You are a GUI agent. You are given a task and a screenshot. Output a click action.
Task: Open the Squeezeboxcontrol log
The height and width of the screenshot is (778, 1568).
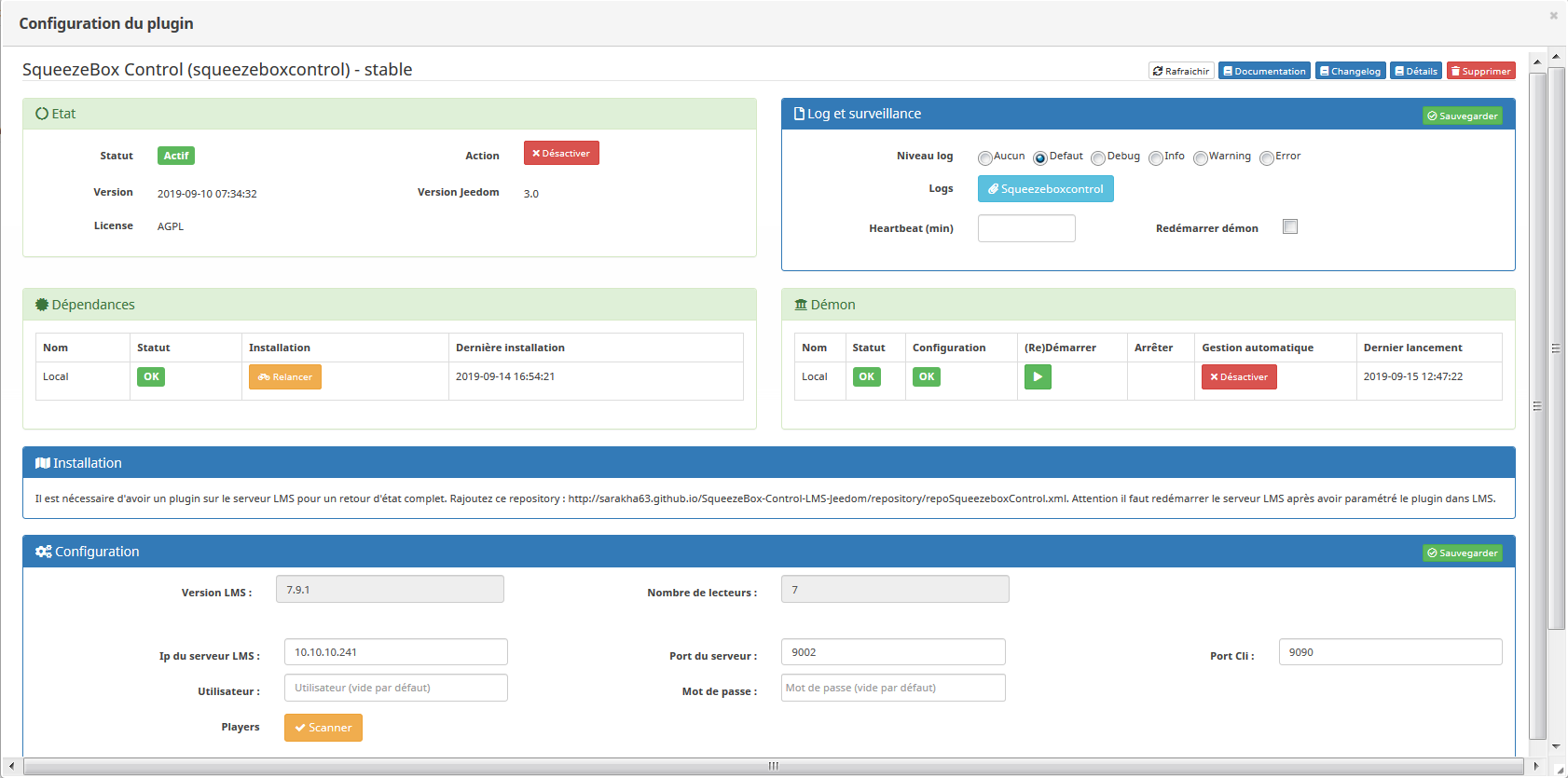pos(1045,188)
